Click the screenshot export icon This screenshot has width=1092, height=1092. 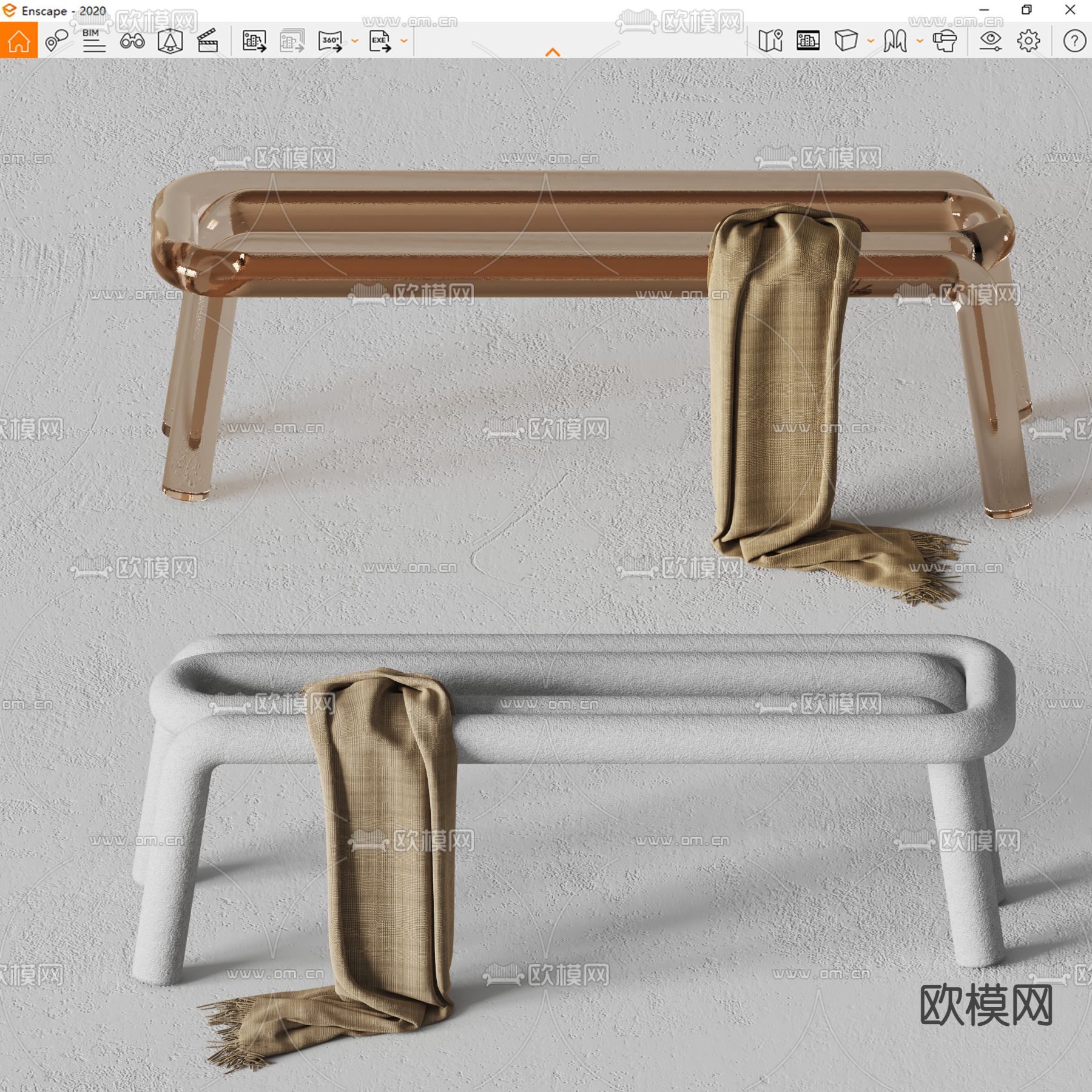pos(254,41)
